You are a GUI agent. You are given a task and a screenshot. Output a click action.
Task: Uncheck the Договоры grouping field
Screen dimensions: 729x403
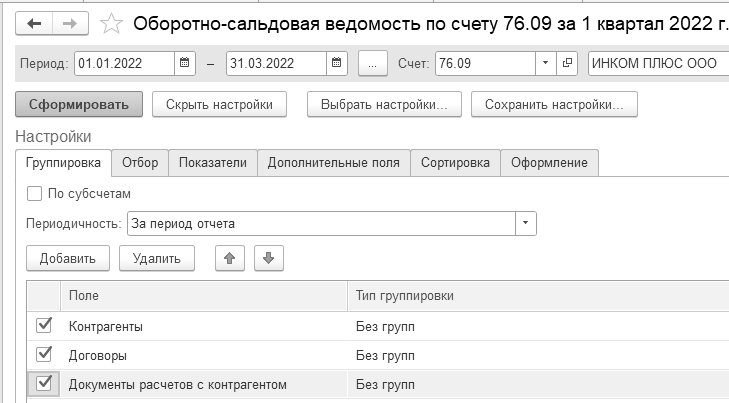43,354
